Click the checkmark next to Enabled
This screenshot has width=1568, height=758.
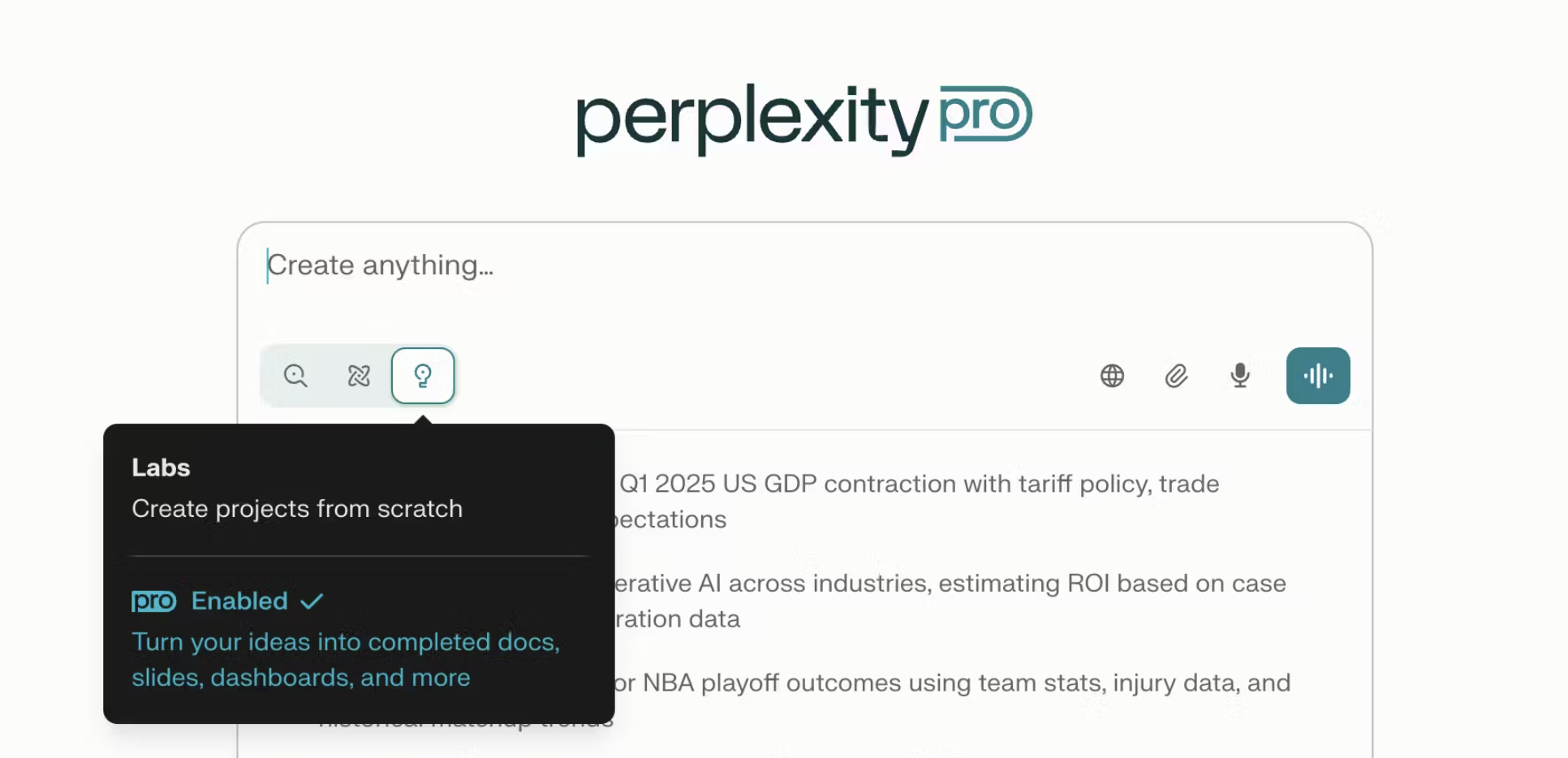[312, 601]
